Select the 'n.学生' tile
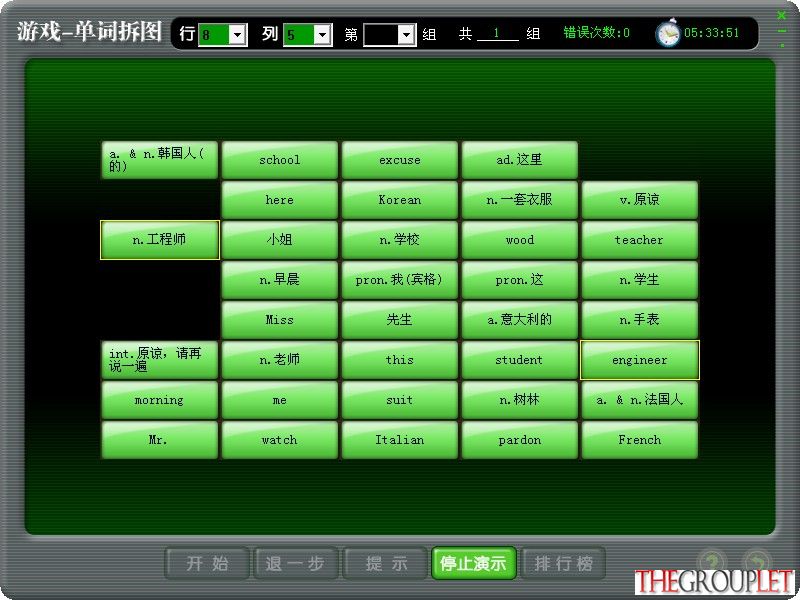 click(639, 280)
